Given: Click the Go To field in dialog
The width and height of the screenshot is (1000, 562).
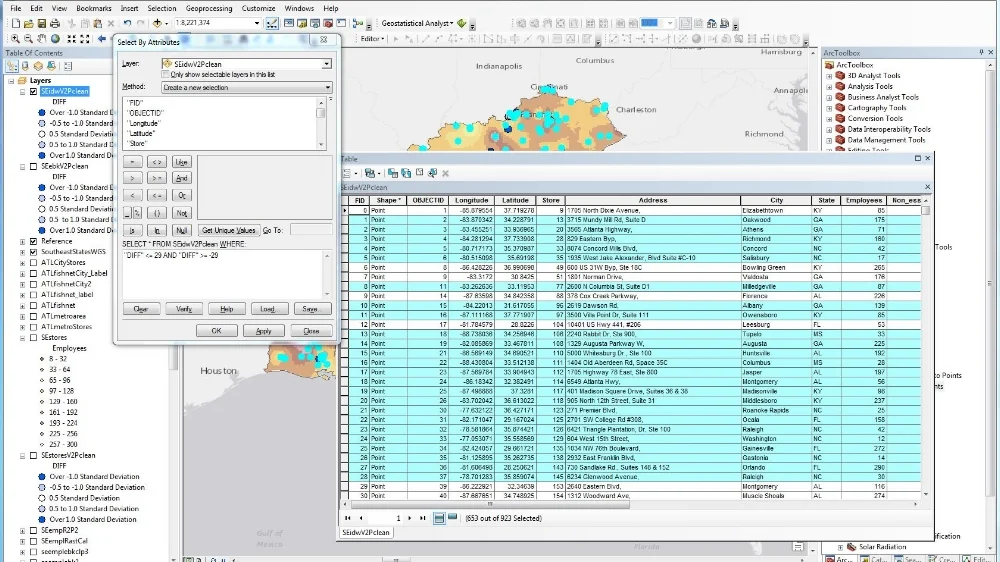Looking at the screenshot, I should coord(310,230).
